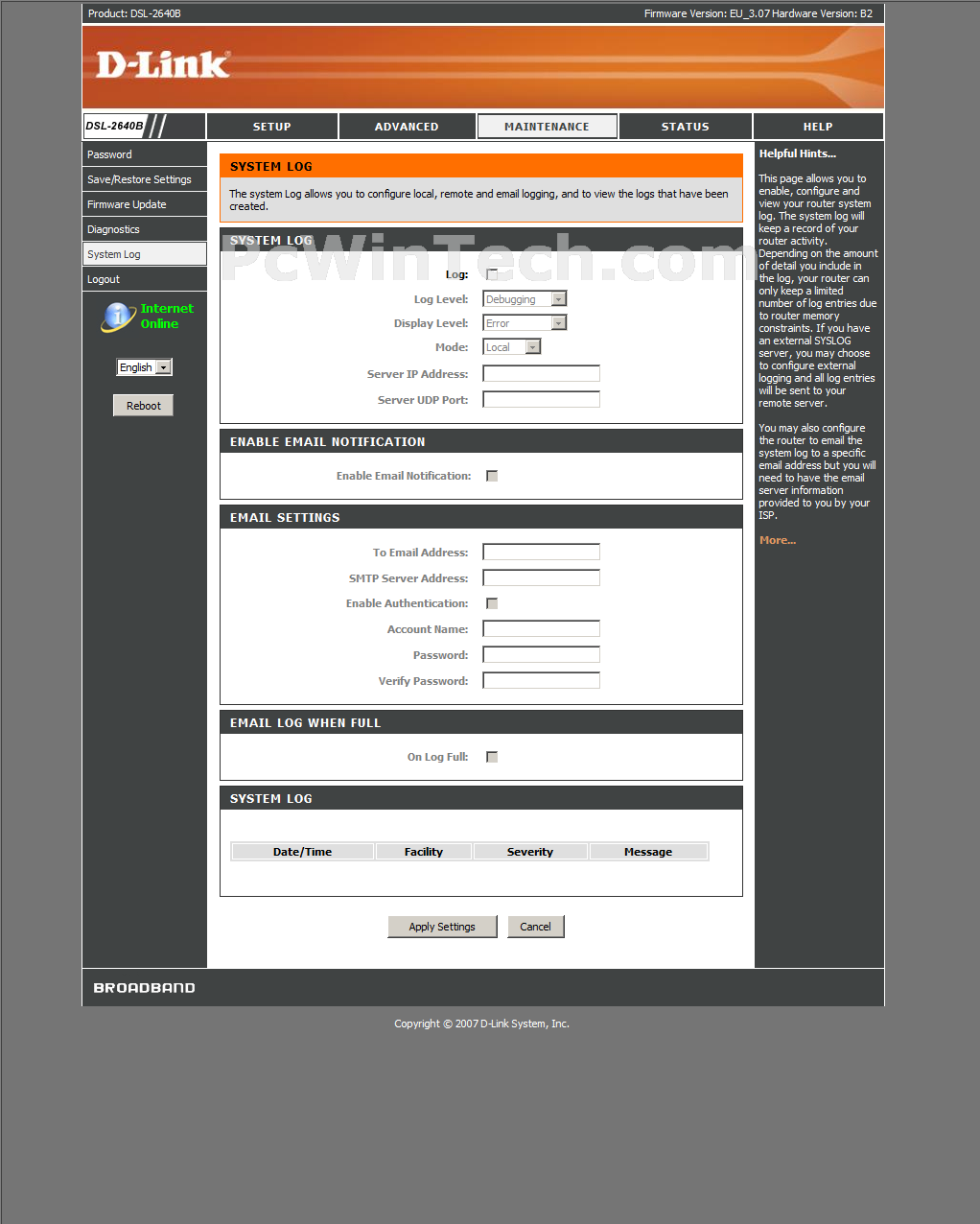Open Diagnostics in the sidebar
Image resolution: width=980 pixels, height=1224 pixels.
point(145,229)
